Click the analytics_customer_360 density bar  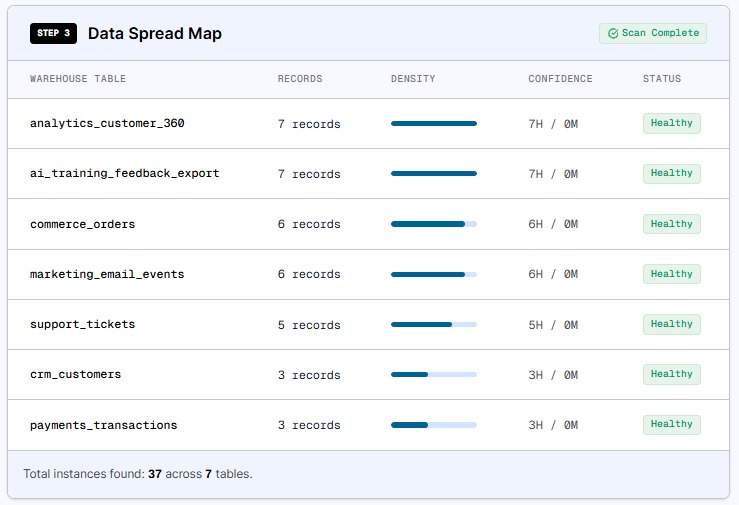[x=434, y=123]
